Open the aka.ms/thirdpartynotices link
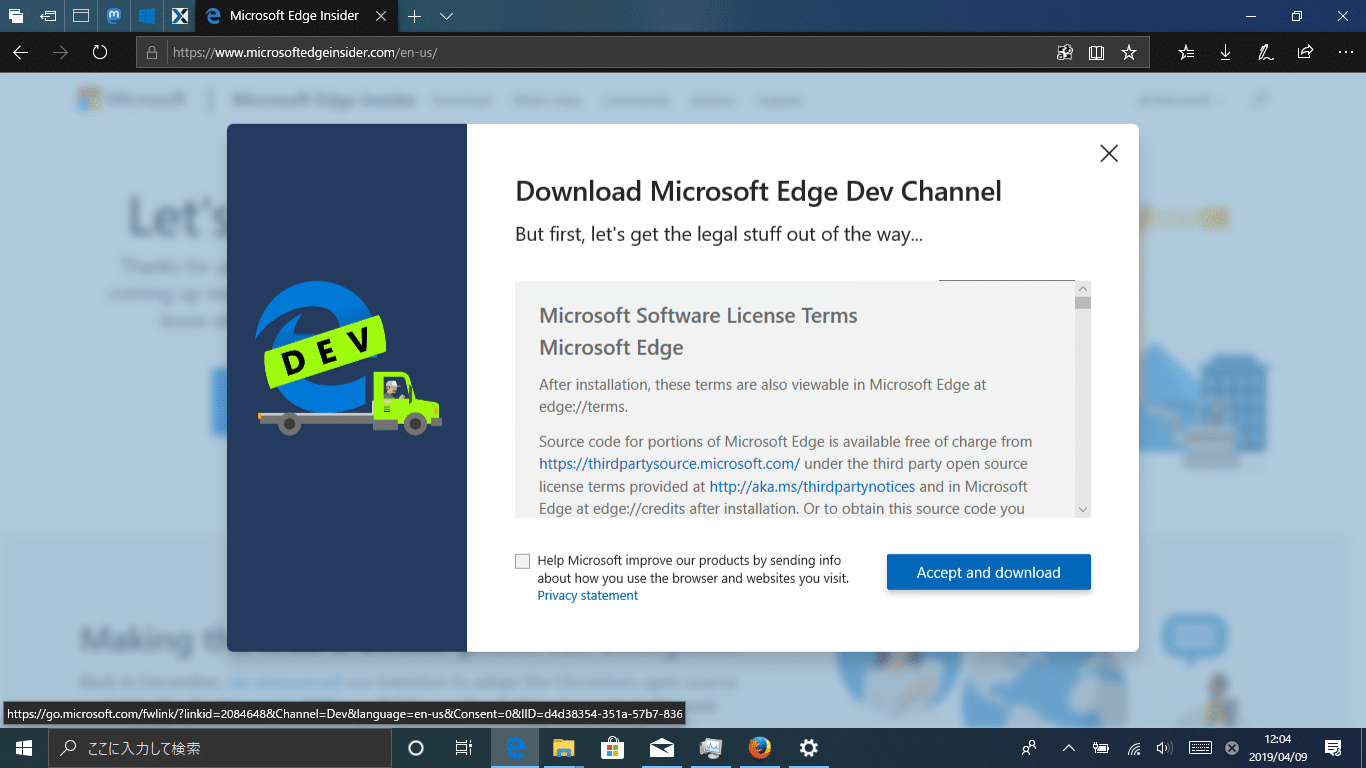The height and width of the screenshot is (768, 1366). [x=812, y=487]
